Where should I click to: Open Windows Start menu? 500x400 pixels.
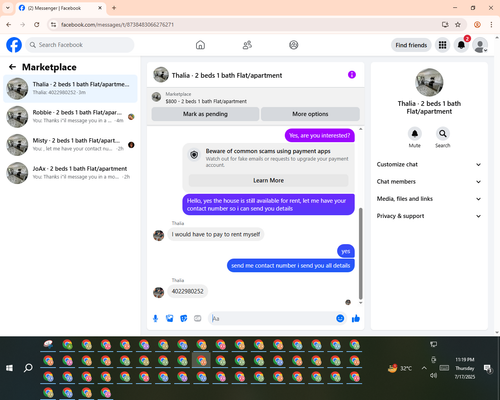point(9,368)
